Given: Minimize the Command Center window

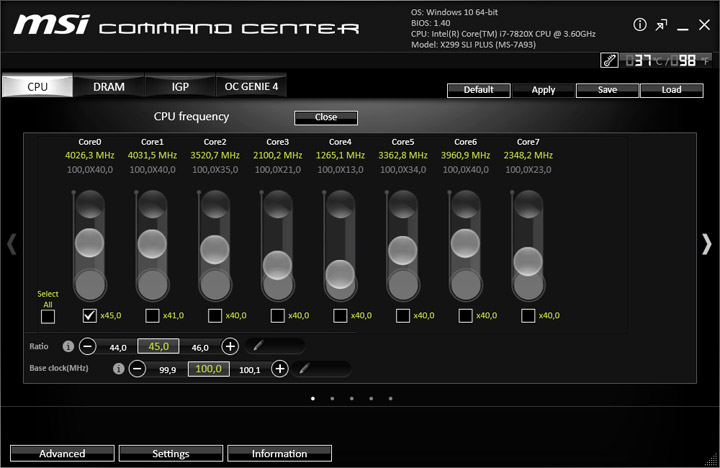Looking at the screenshot, I should tap(682, 27).
